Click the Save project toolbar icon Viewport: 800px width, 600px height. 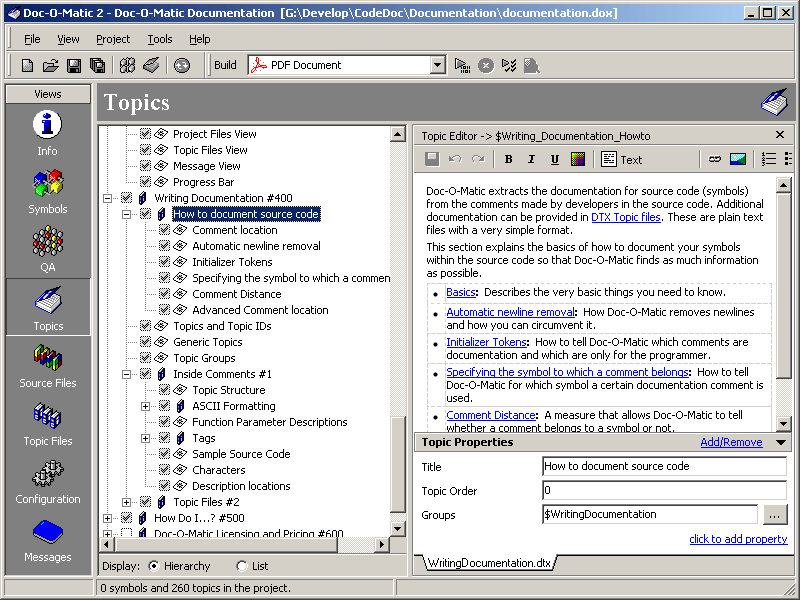(x=74, y=65)
